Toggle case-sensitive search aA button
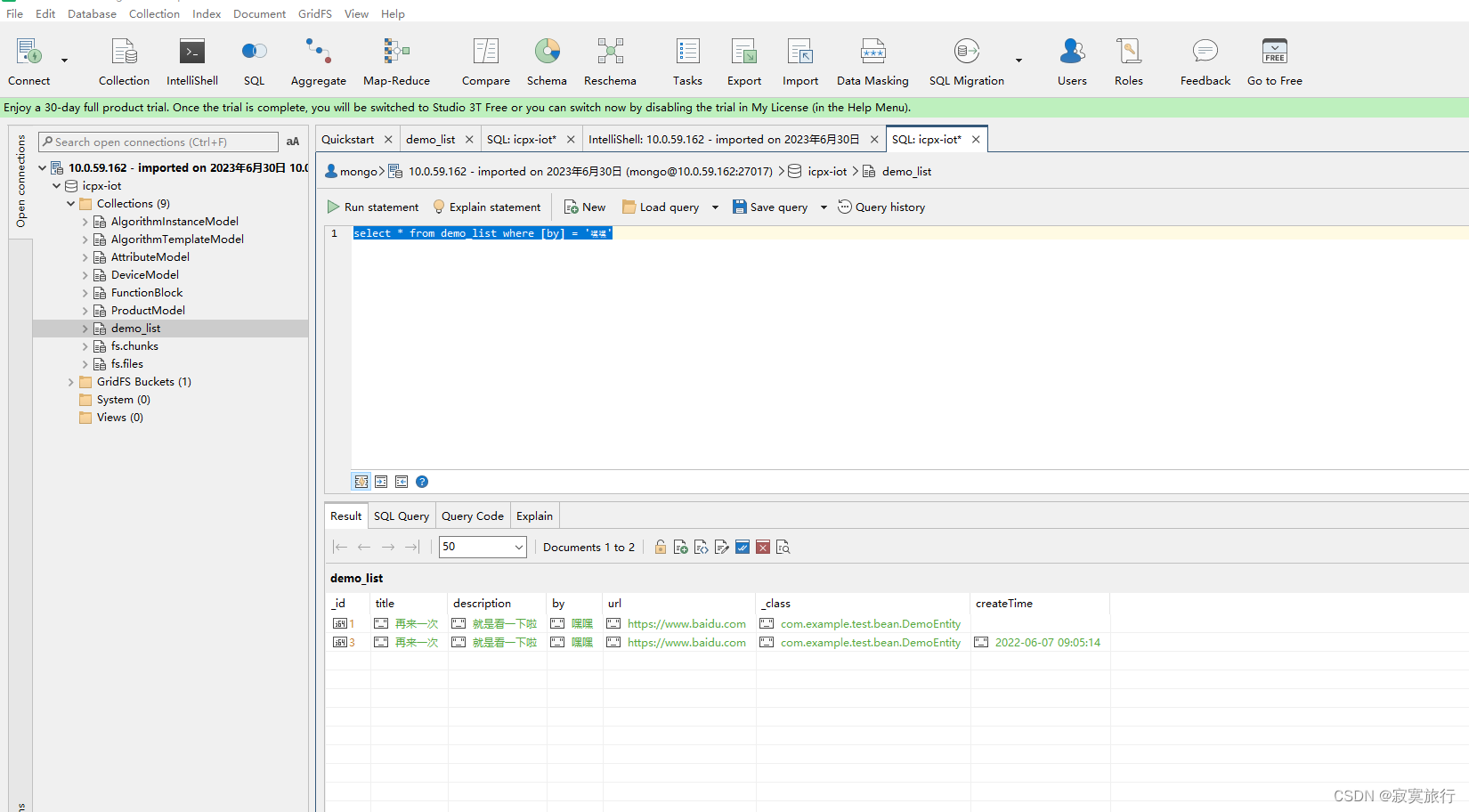Screen dimensions: 1469x812 (293, 142)
